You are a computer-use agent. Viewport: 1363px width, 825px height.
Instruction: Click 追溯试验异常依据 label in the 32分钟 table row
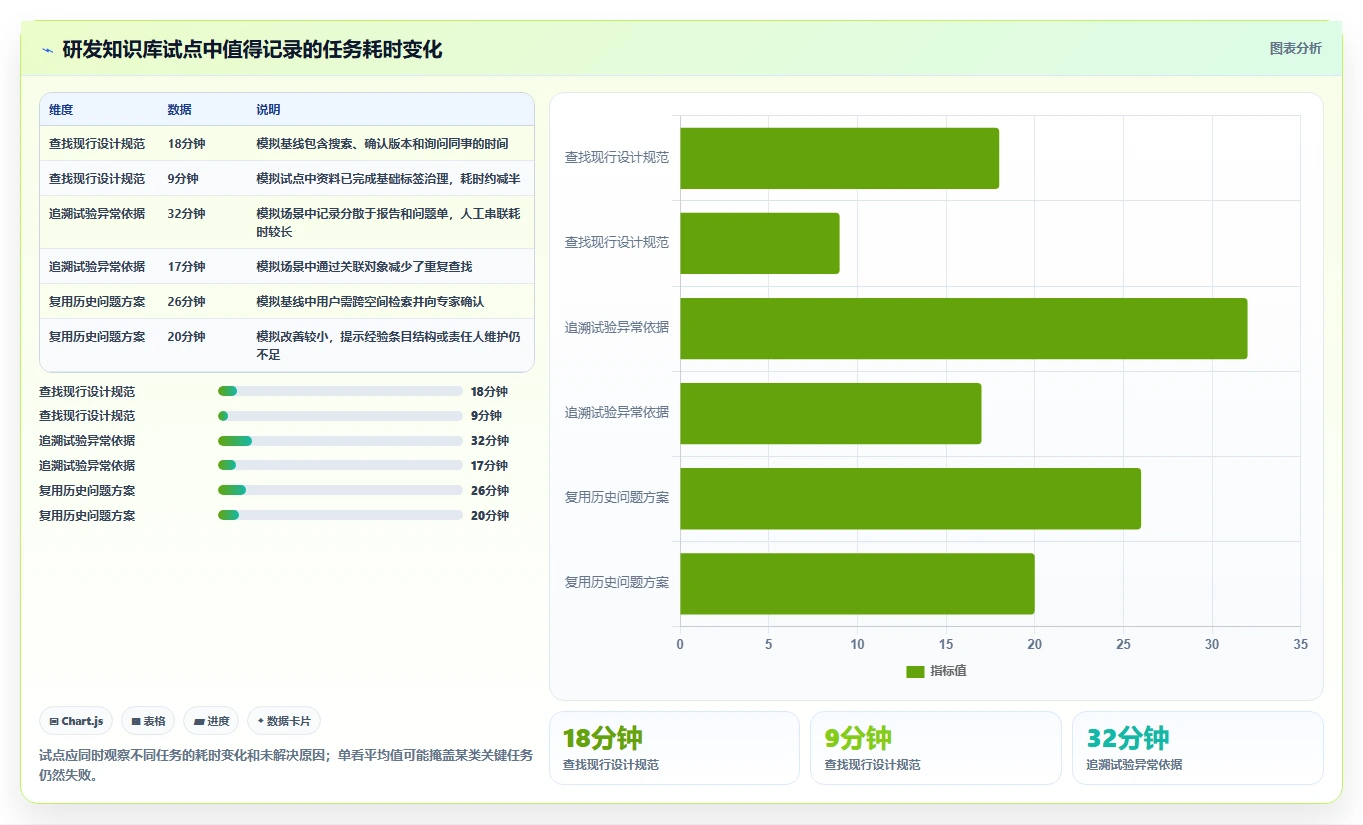click(97, 214)
